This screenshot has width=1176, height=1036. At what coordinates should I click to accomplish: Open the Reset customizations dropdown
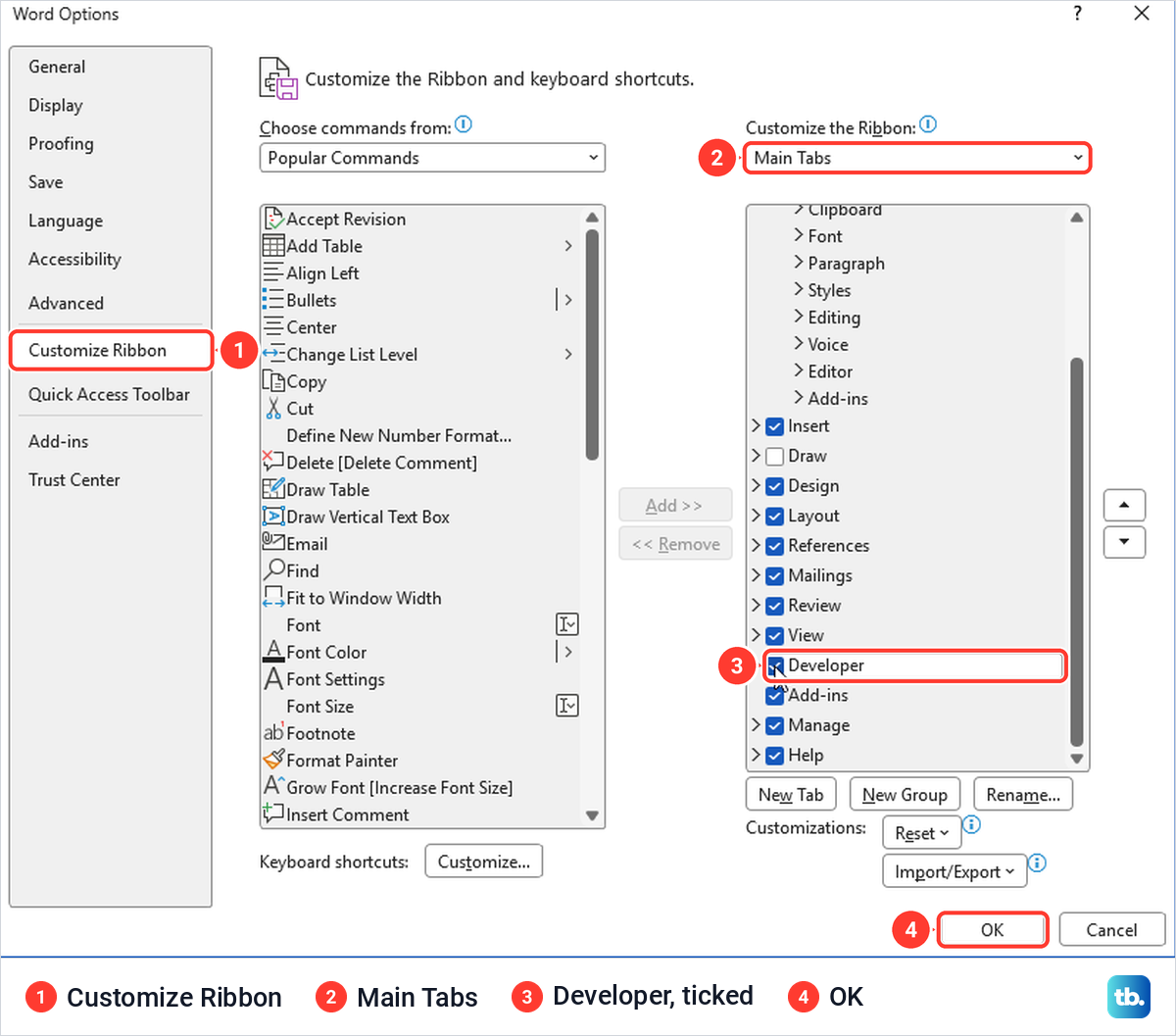922,833
